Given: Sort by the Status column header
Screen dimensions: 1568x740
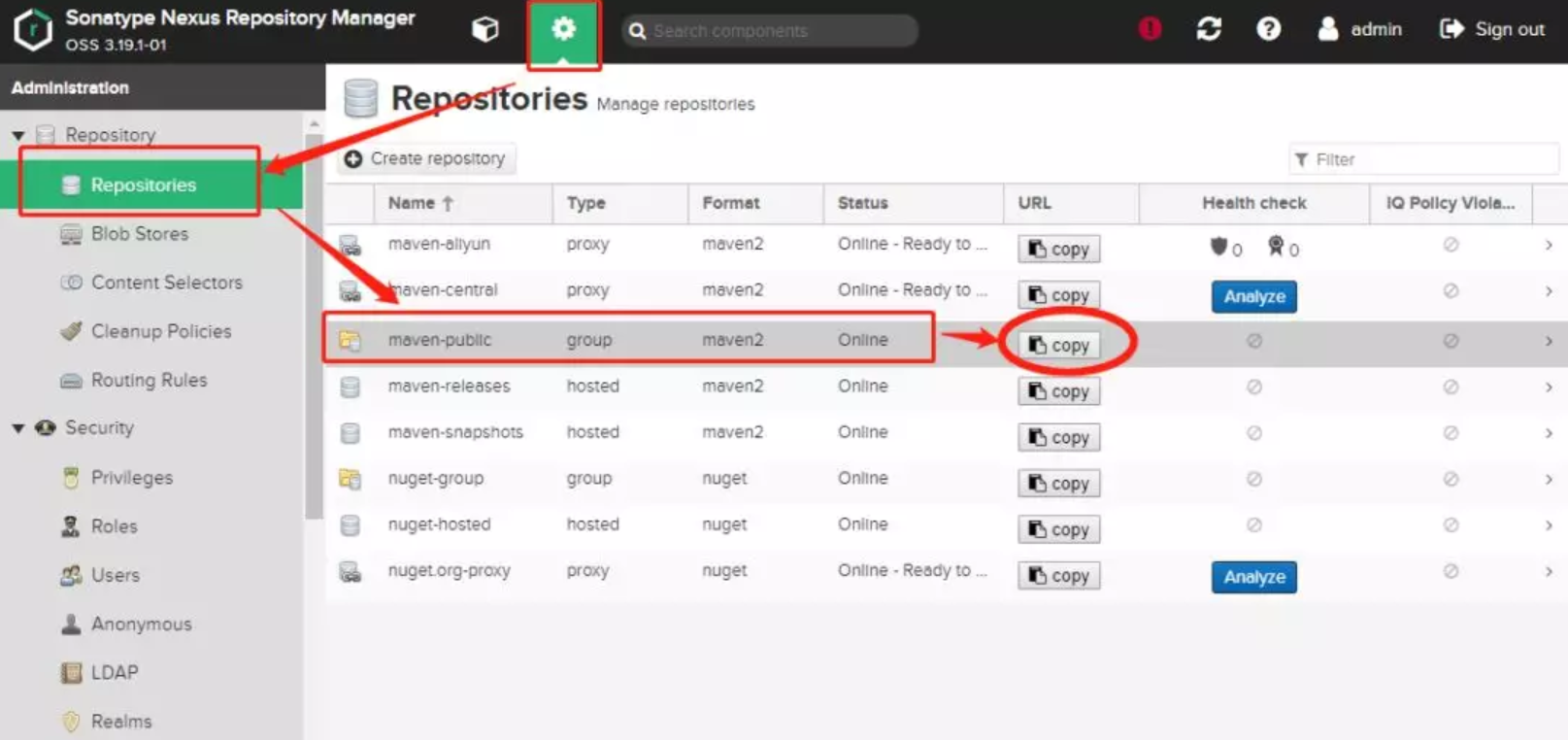Looking at the screenshot, I should [914, 203].
